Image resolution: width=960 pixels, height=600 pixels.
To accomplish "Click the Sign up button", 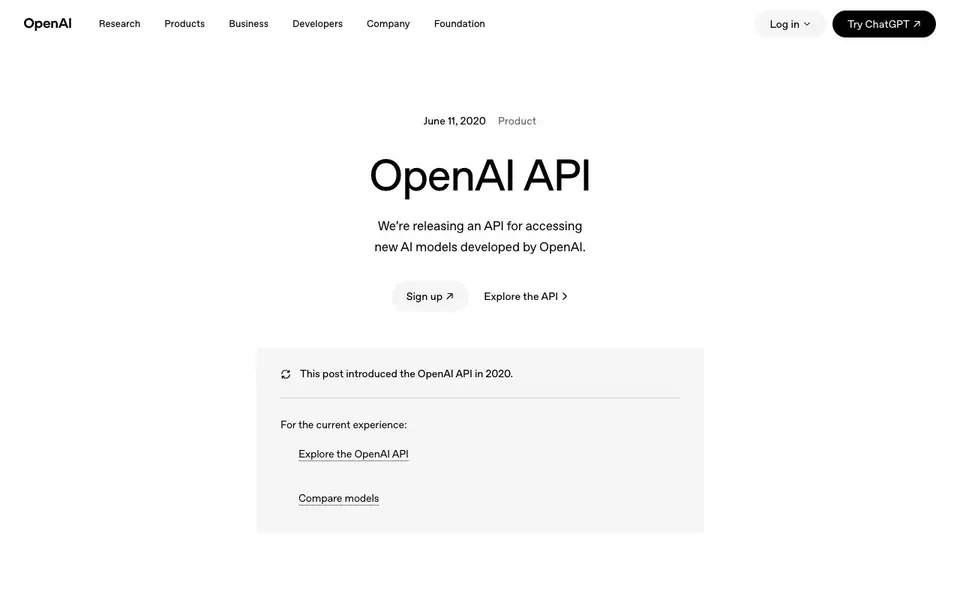I will [430, 296].
